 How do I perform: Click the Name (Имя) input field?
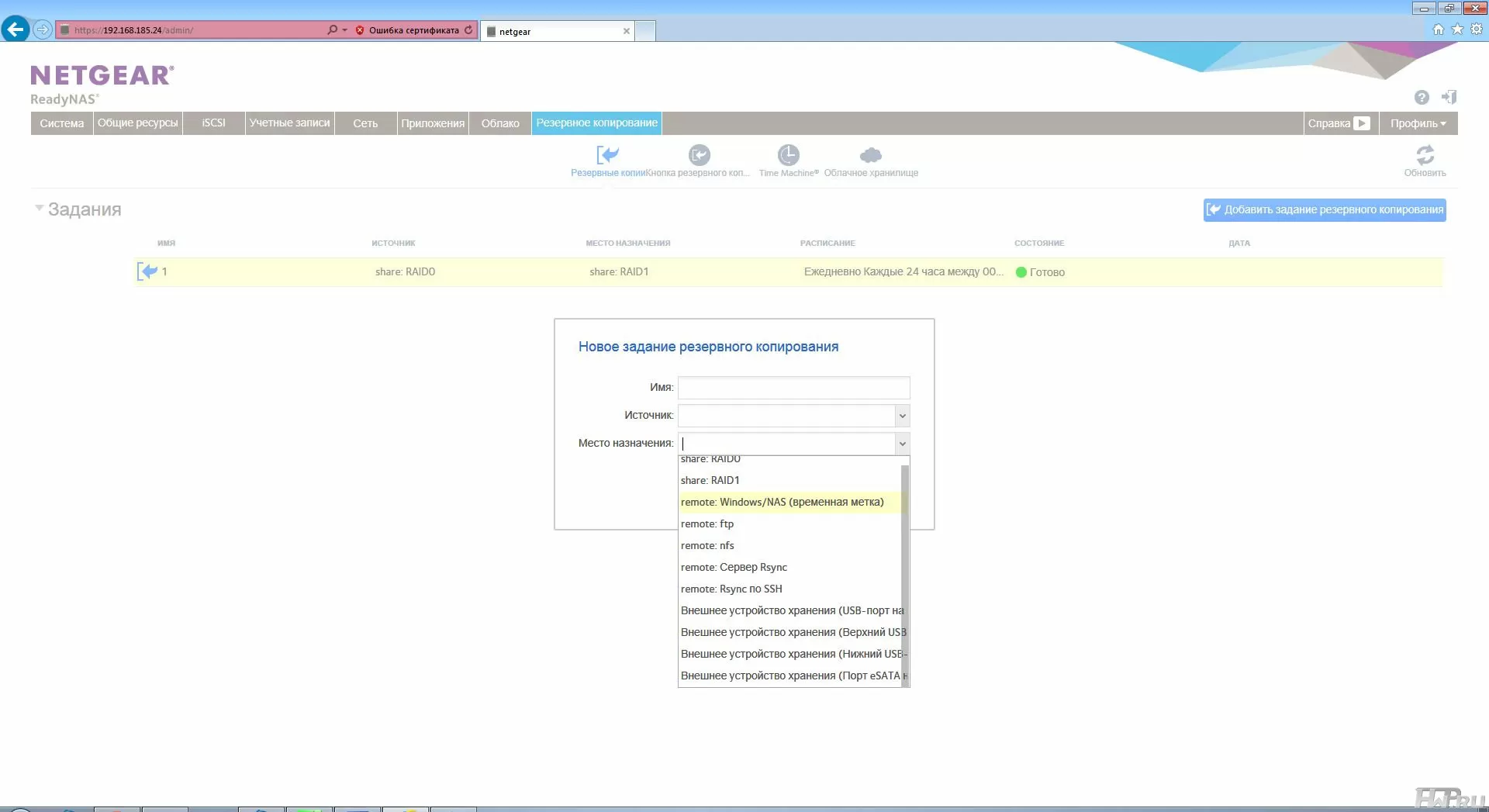(x=793, y=388)
